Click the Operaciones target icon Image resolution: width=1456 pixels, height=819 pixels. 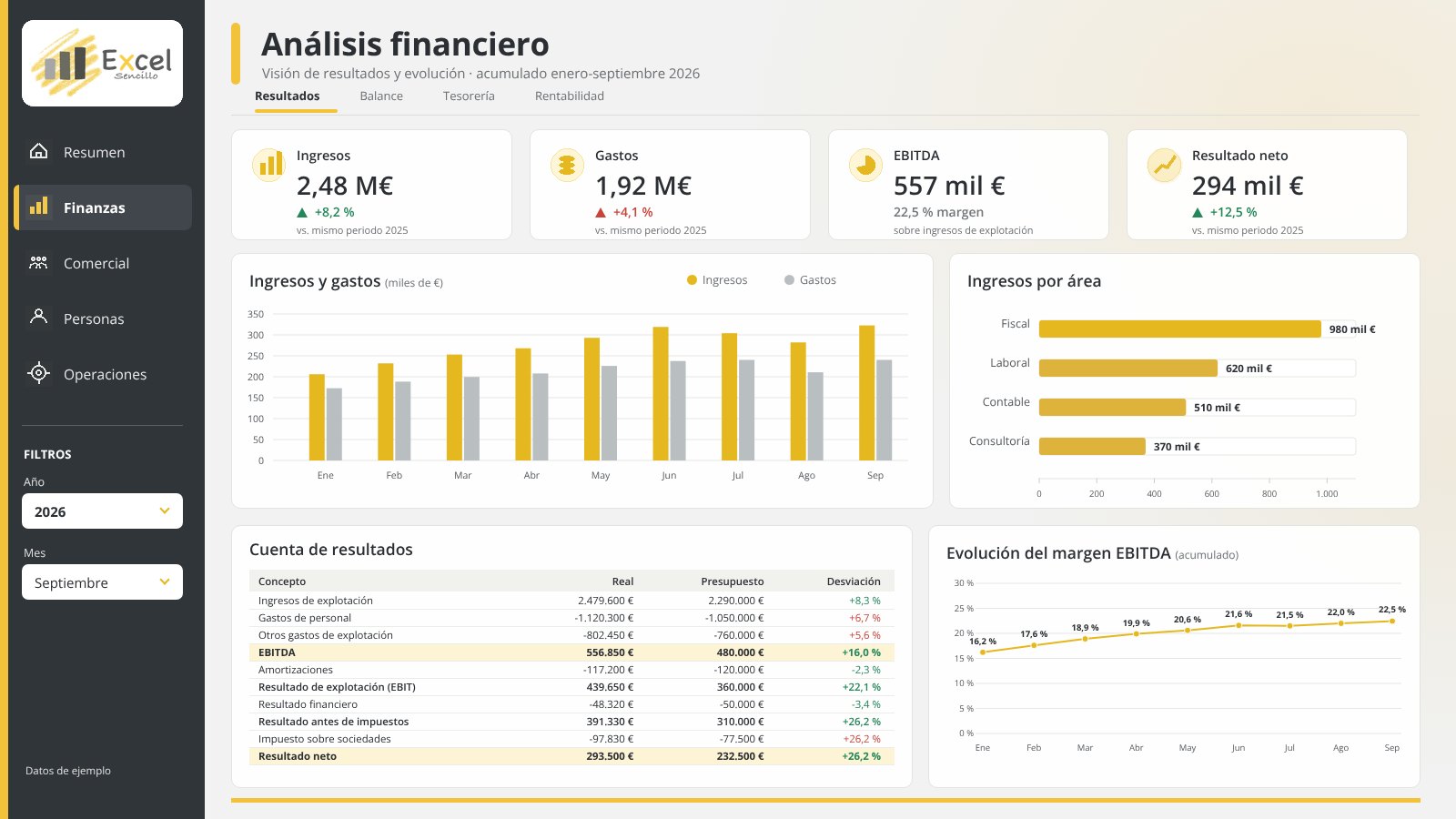click(x=38, y=372)
